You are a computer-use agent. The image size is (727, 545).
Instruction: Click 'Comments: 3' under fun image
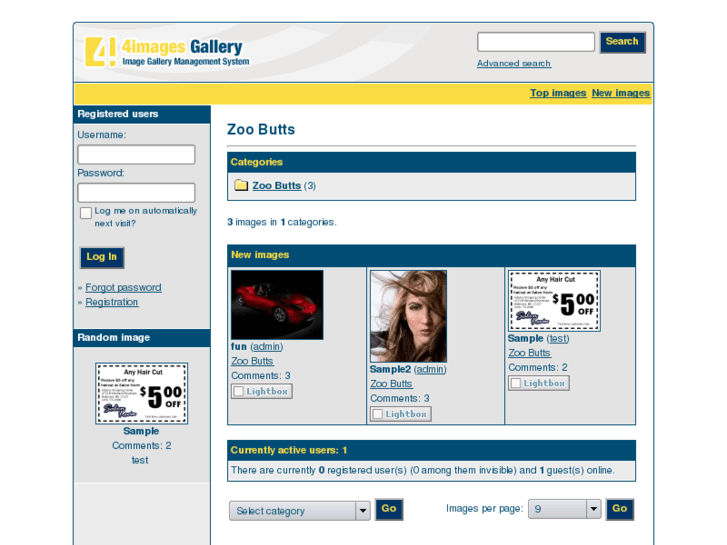(x=261, y=376)
